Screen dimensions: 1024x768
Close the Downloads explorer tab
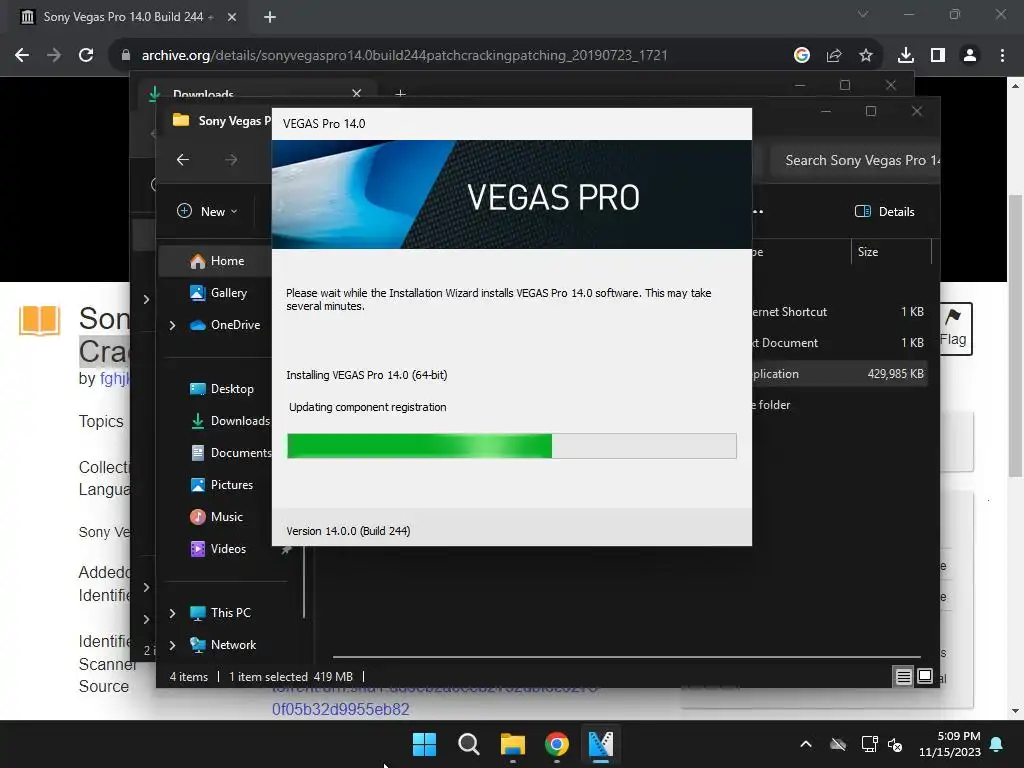point(357,94)
